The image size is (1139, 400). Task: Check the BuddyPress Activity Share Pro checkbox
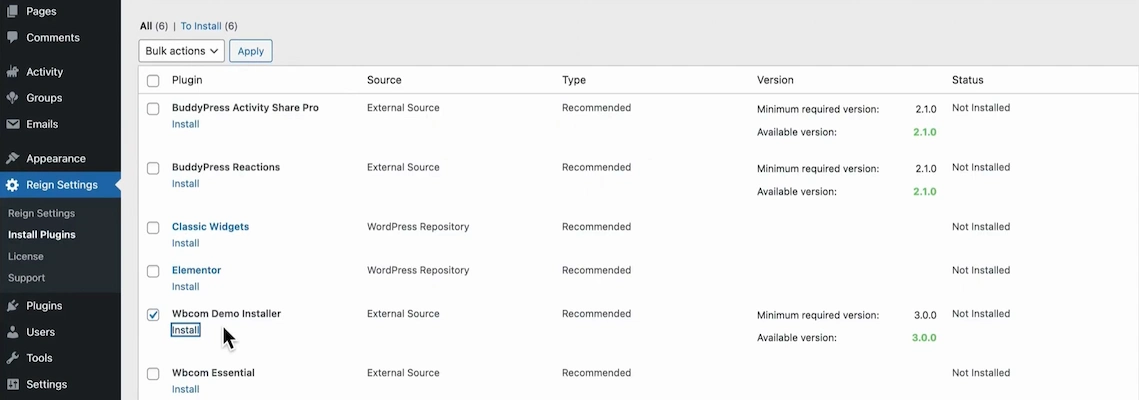coord(153,108)
